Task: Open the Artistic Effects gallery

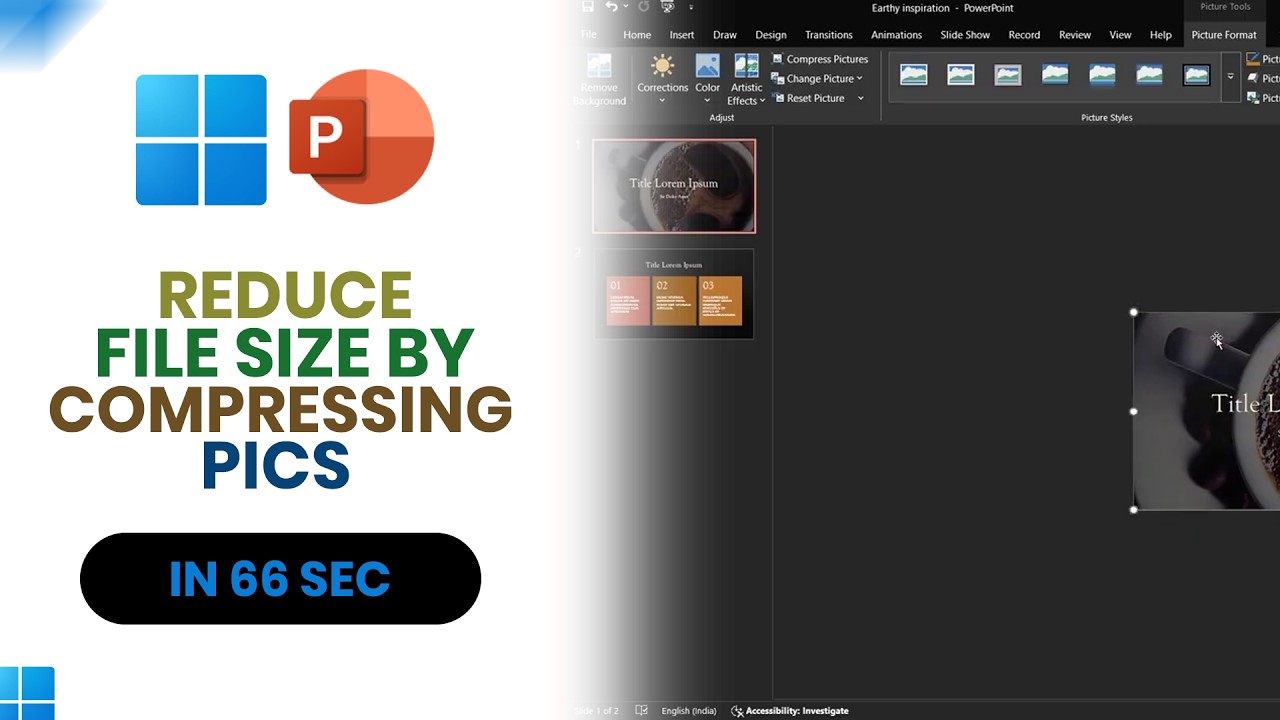Action: (x=746, y=79)
